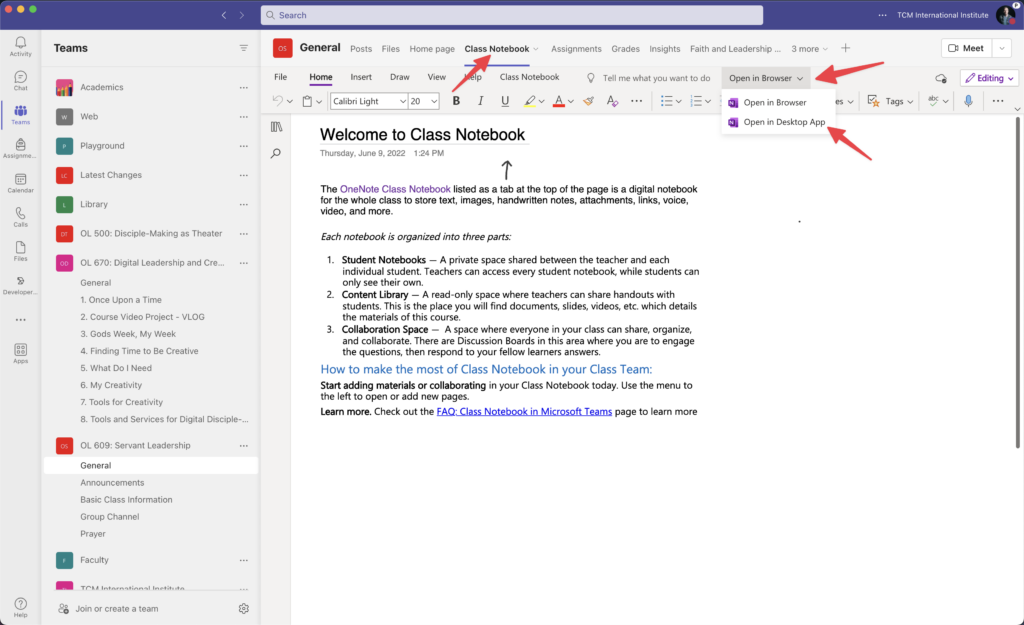Switch to the Files tab in General channel
1024x625 pixels.
(x=391, y=49)
